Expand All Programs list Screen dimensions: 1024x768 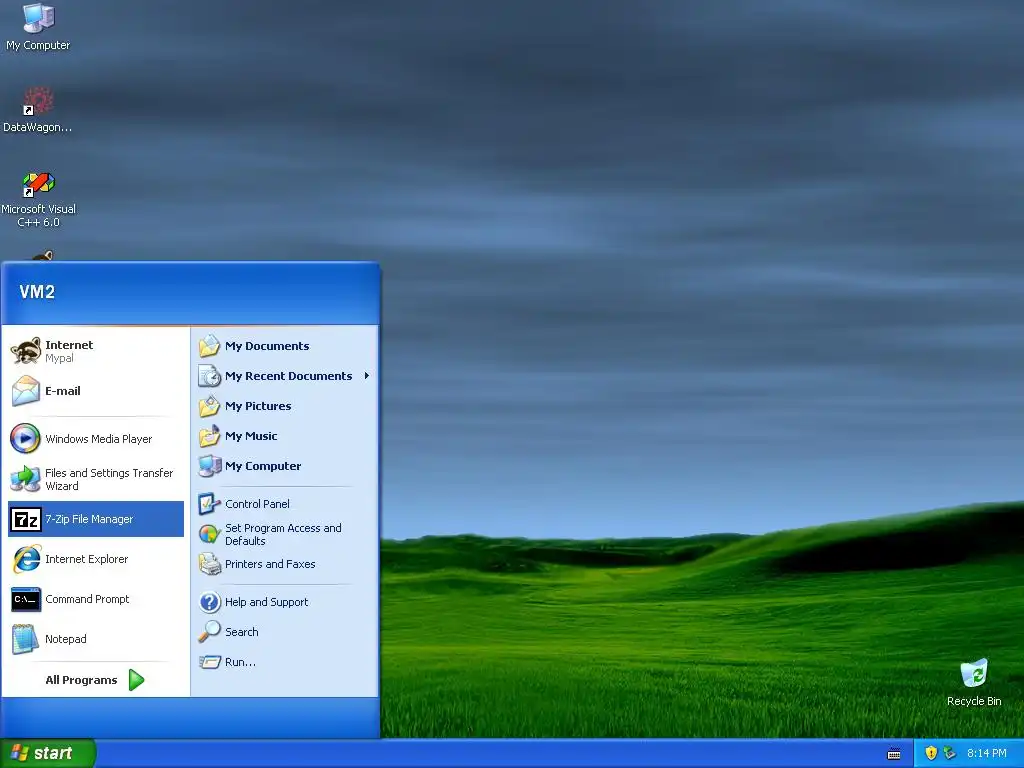coord(95,680)
